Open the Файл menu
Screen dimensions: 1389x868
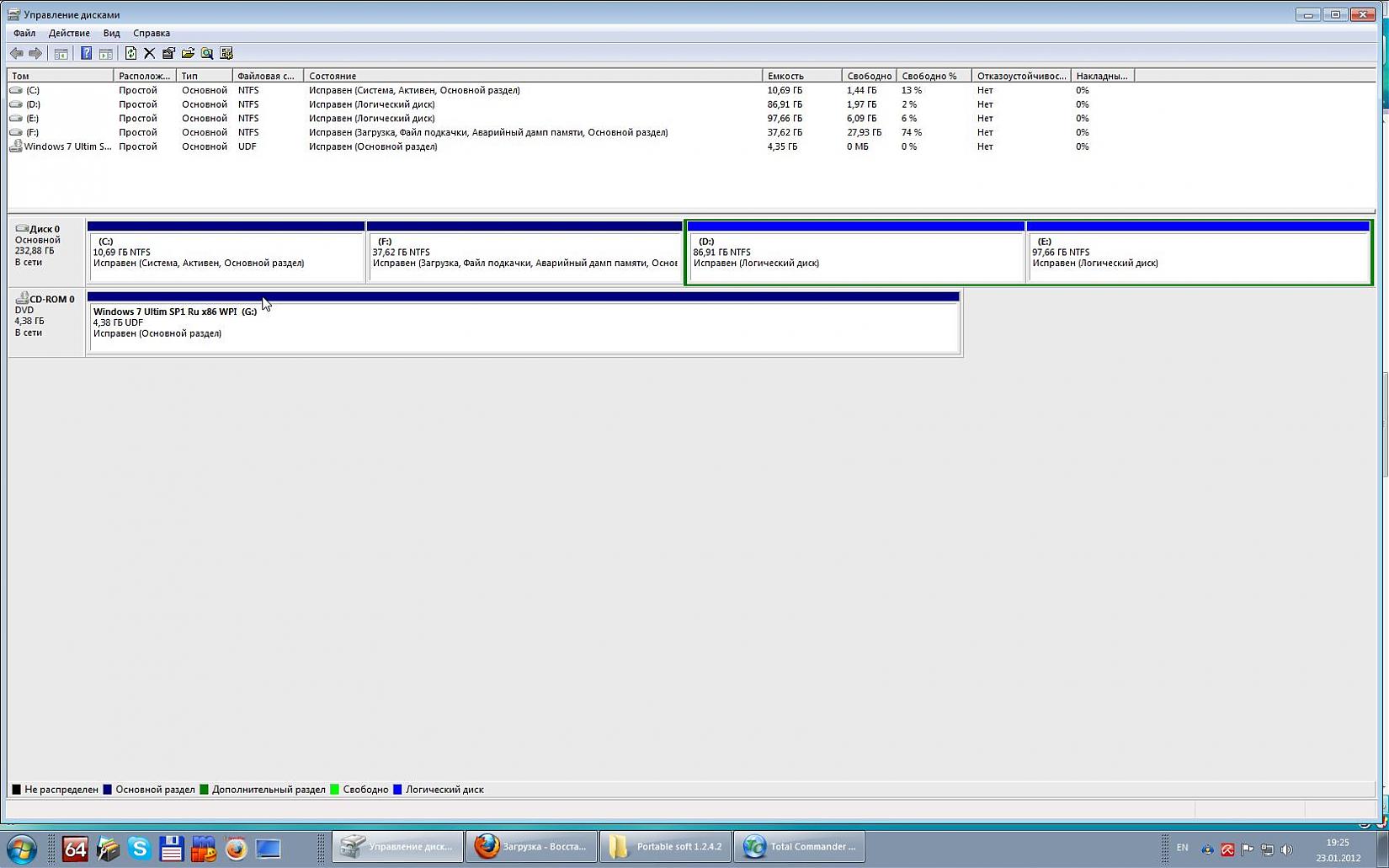click(24, 33)
